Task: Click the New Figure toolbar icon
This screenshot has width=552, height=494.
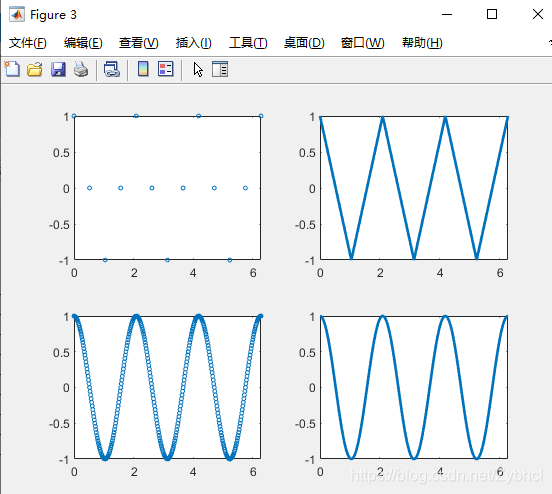Action: point(12,69)
